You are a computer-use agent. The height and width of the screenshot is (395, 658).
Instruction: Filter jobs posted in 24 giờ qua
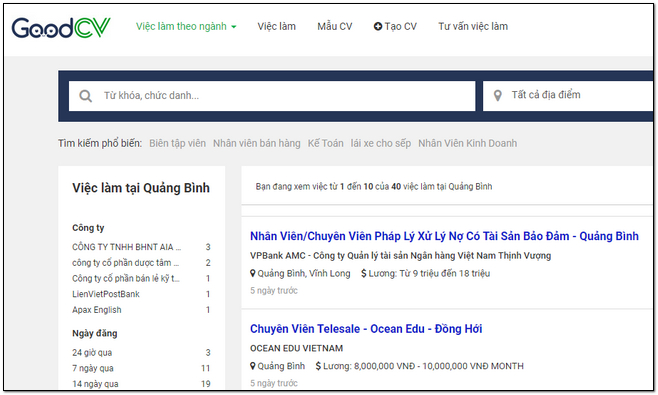click(141, 353)
